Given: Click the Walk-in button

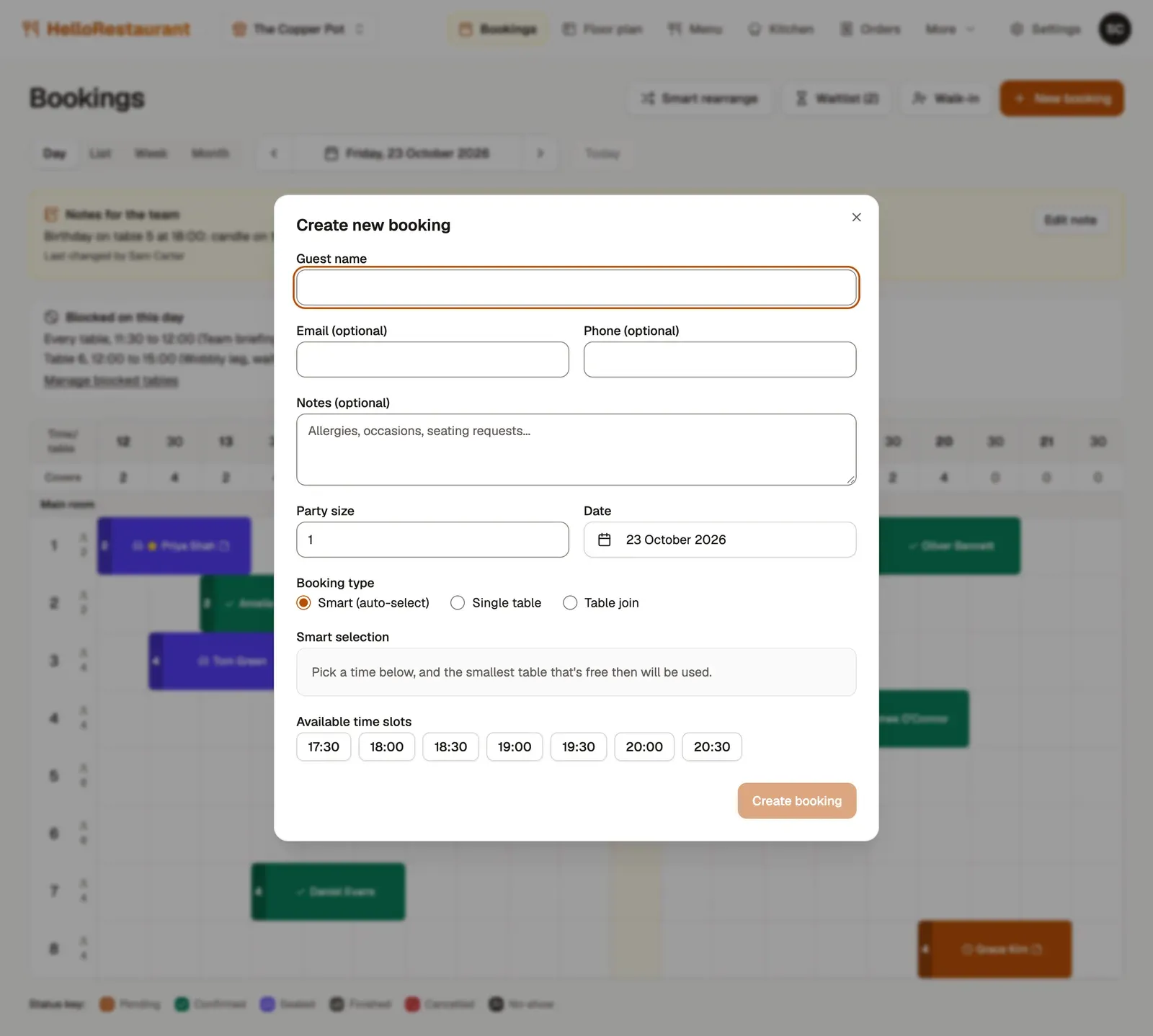Looking at the screenshot, I should coord(946,98).
